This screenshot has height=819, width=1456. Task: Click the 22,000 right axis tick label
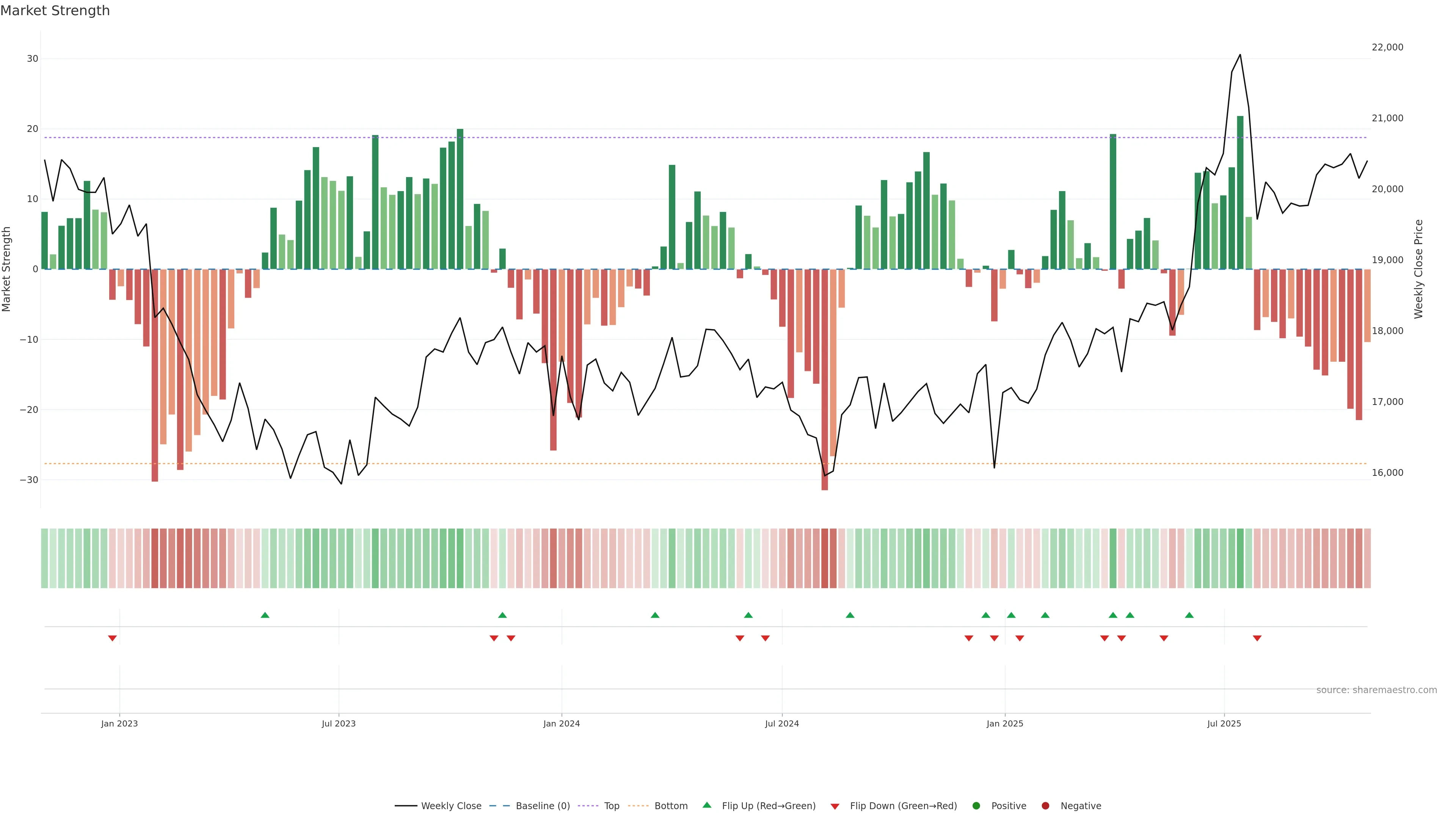pyautogui.click(x=1387, y=47)
